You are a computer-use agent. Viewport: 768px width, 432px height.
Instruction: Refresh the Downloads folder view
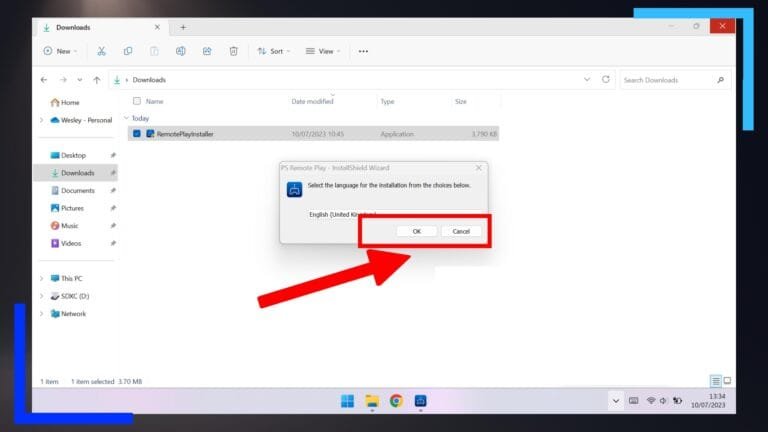[606, 79]
